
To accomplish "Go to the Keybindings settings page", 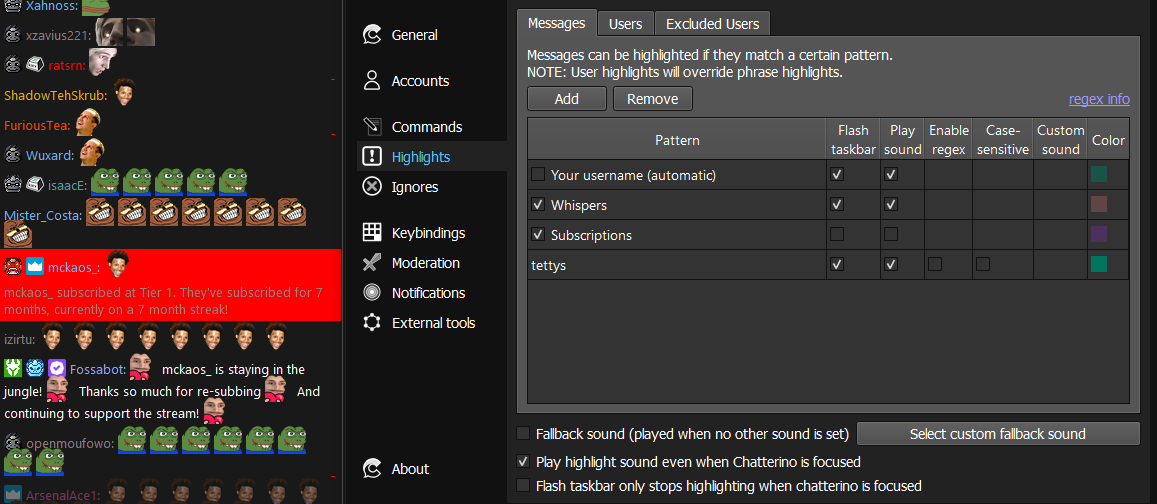I will click(x=428, y=233).
